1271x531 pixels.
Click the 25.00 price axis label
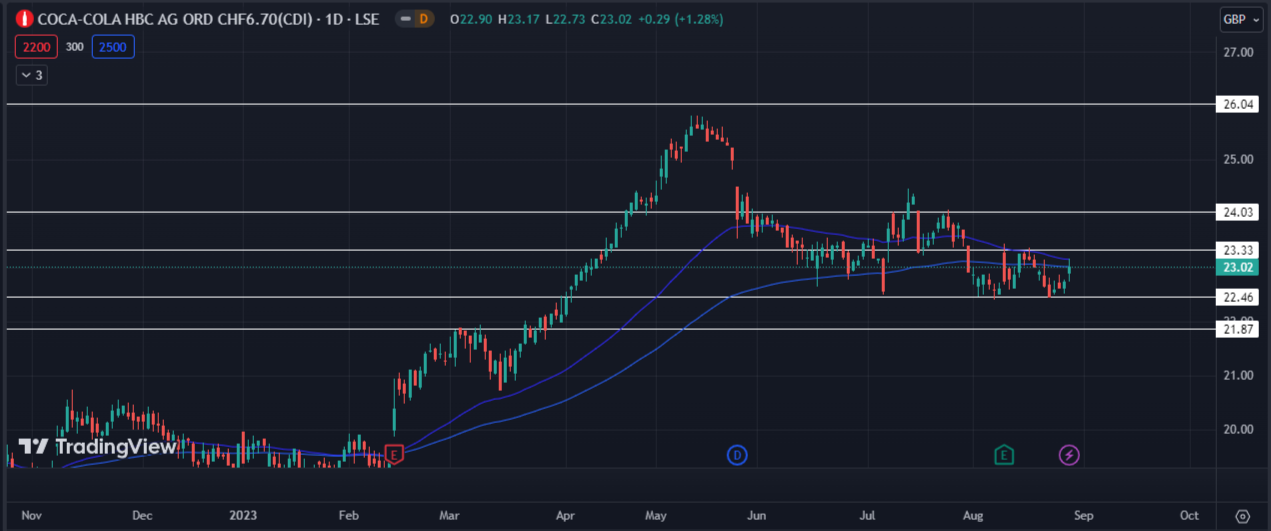[x=1237, y=159]
